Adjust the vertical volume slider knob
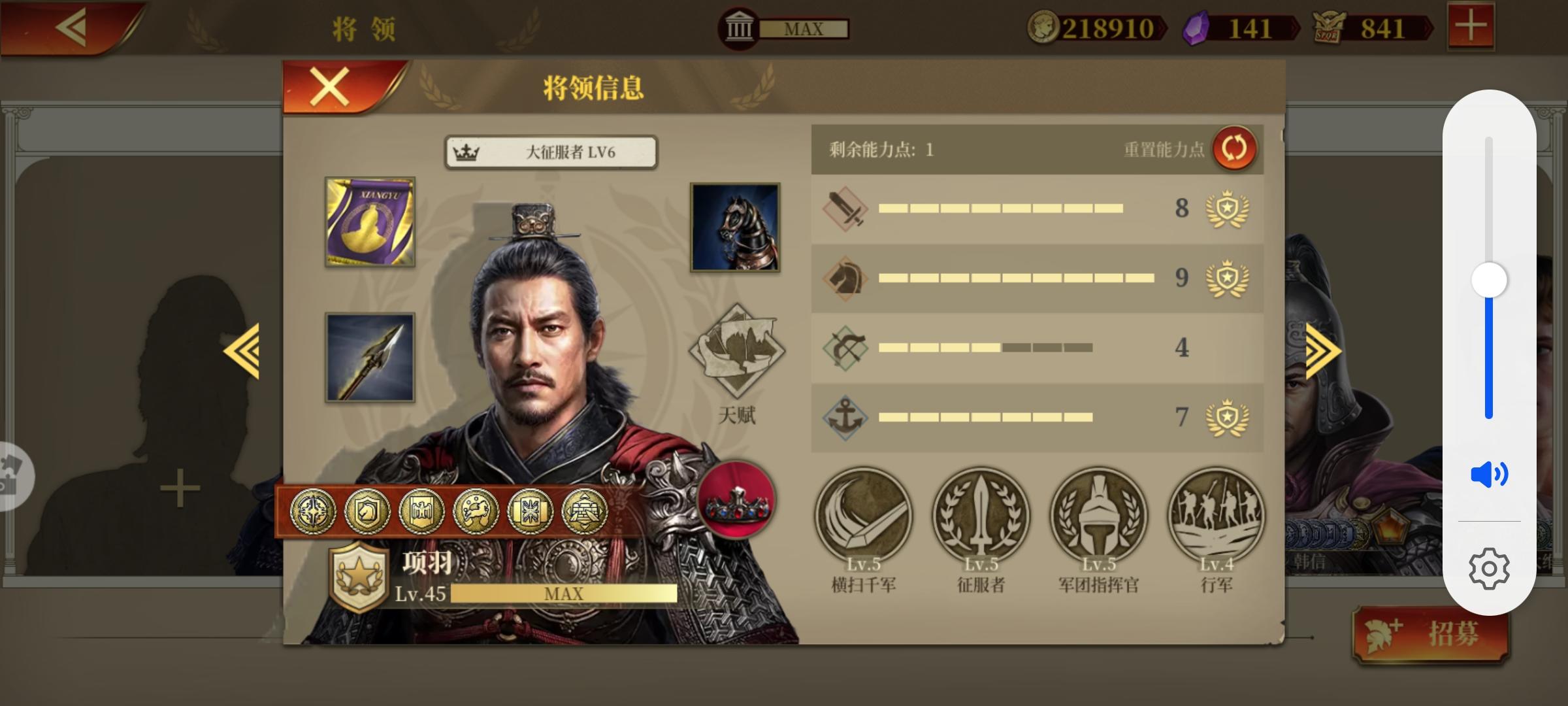1568x706 pixels. tap(1489, 280)
